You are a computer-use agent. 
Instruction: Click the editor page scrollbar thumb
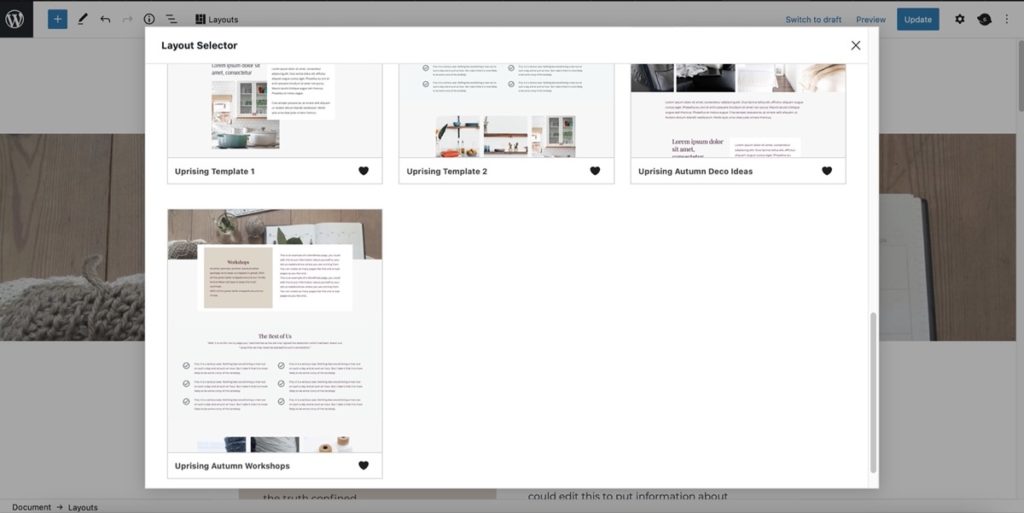[1020, 76]
